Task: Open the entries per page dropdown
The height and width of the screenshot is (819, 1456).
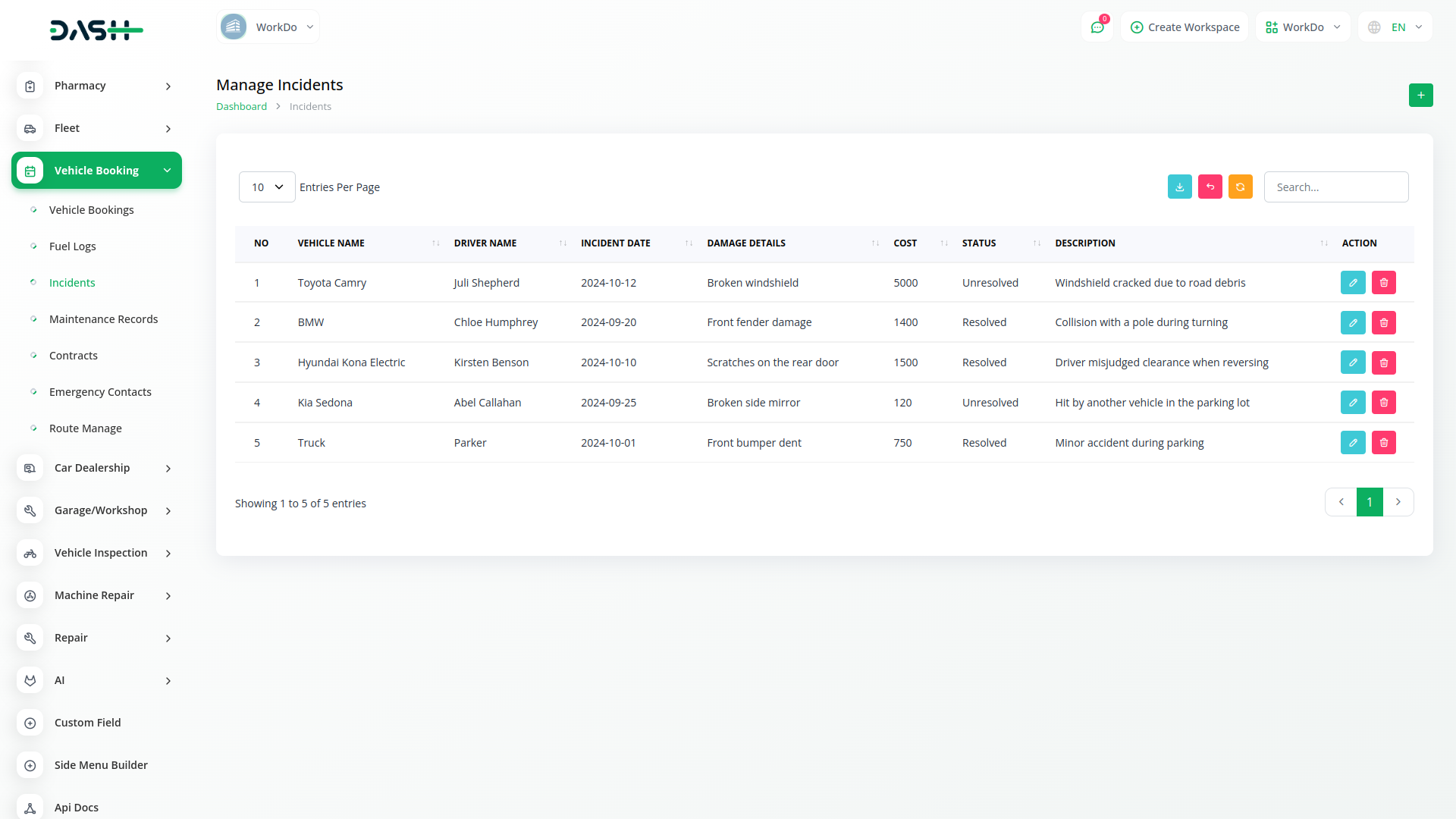Action: click(x=267, y=187)
